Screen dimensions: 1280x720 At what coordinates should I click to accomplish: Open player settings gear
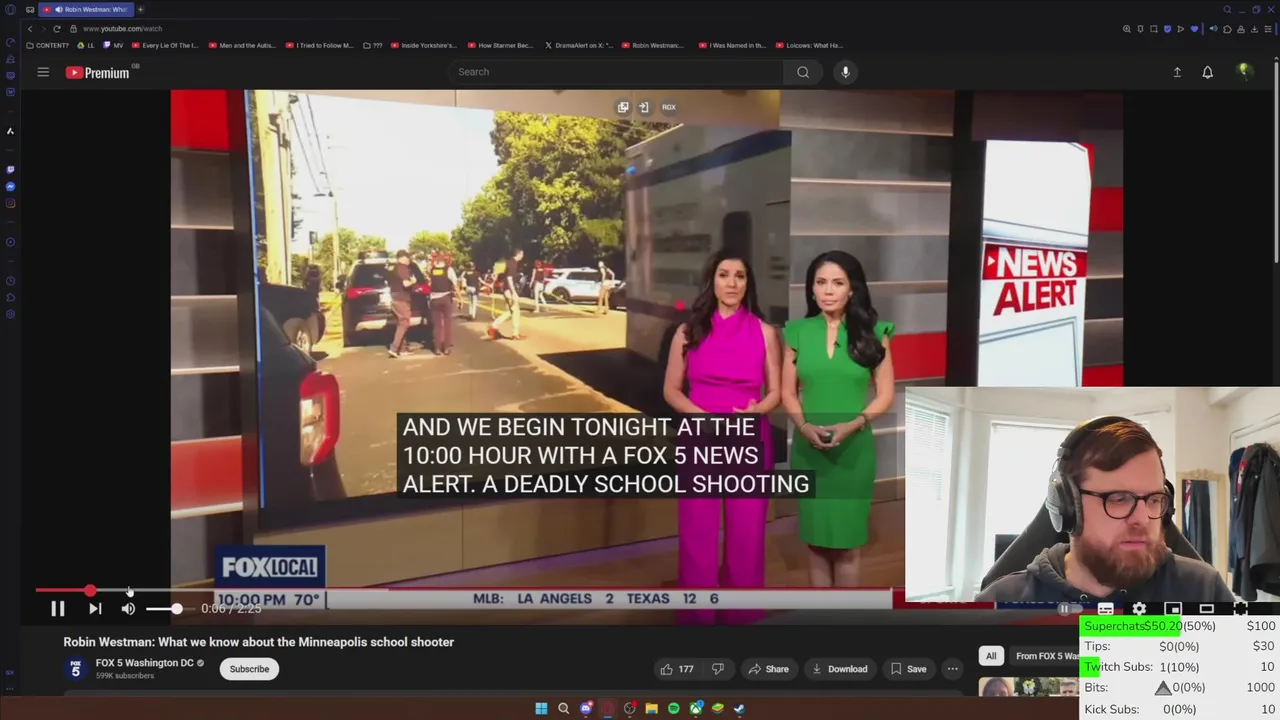click(1139, 608)
